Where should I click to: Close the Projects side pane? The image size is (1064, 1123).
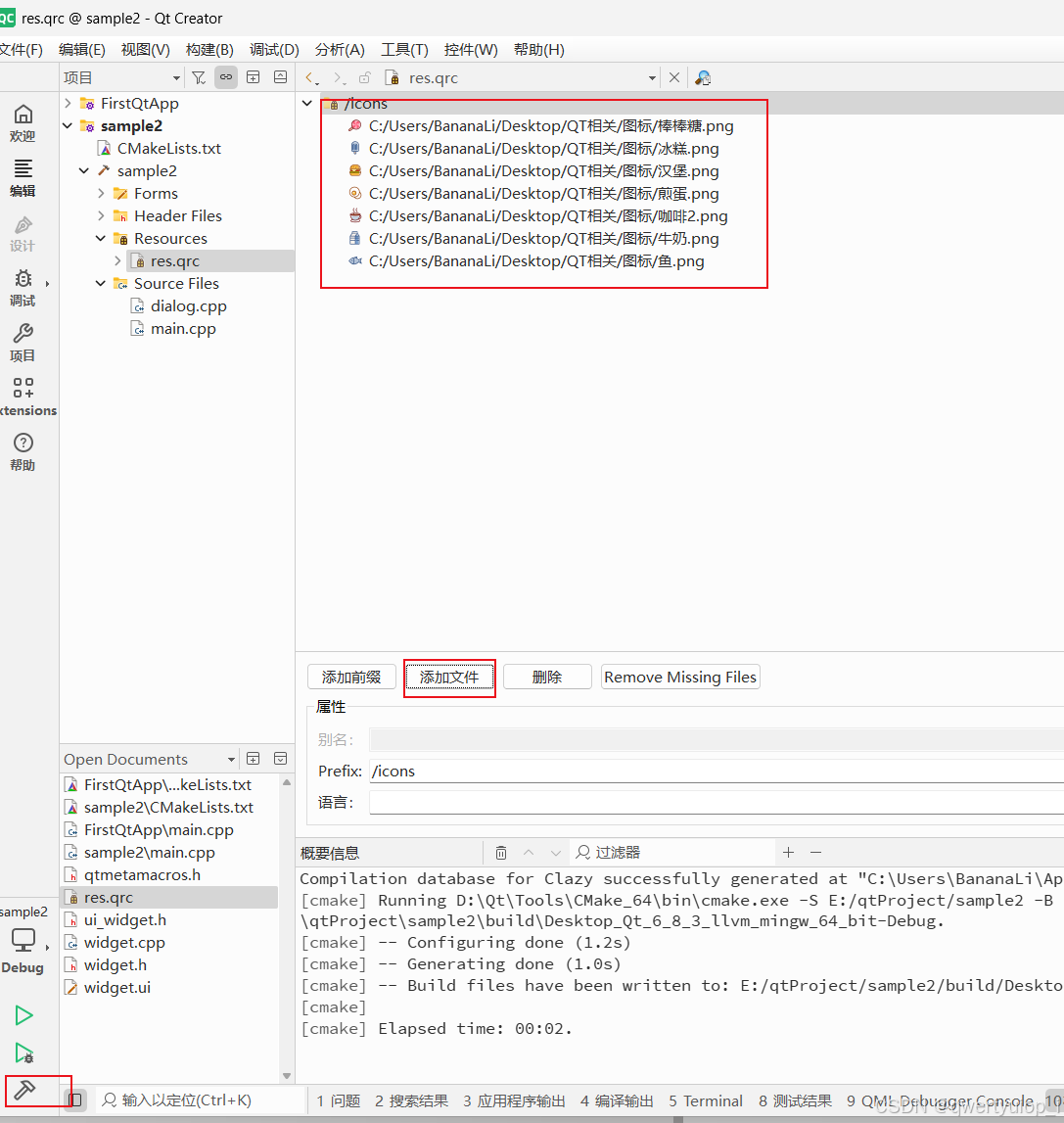point(281,77)
